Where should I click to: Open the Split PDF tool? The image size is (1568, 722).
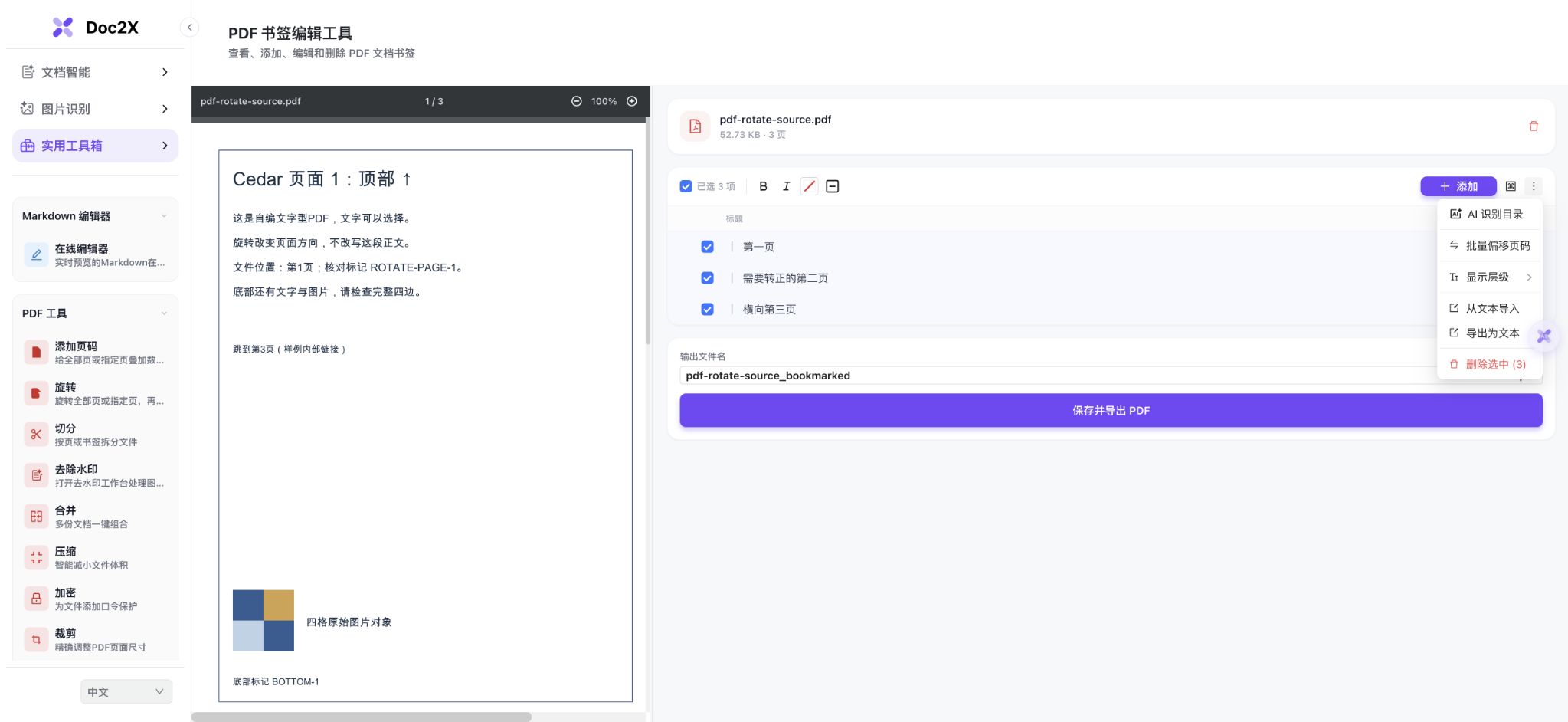(95, 435)
